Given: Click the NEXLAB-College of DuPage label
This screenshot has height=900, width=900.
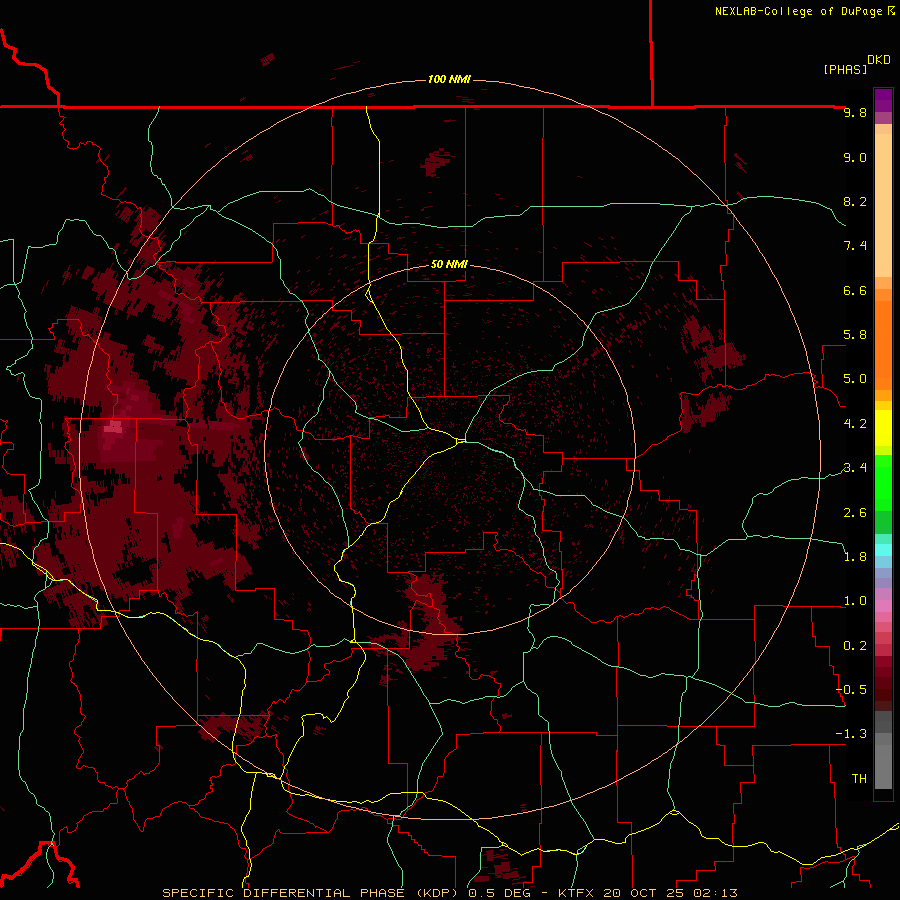Looking at the screenshot, I should pyautogui.click(x=799, y=11).
